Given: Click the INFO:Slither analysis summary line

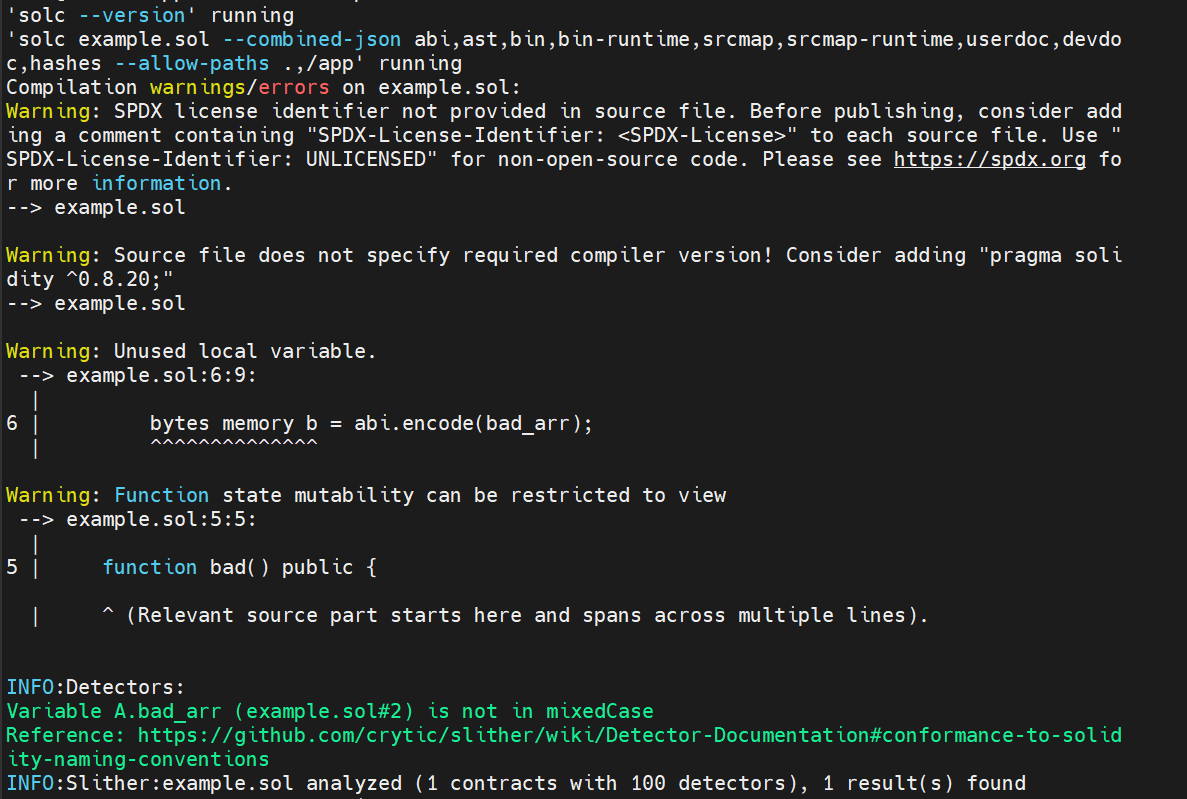Looking at the screenshot, I should click(515, 783).
